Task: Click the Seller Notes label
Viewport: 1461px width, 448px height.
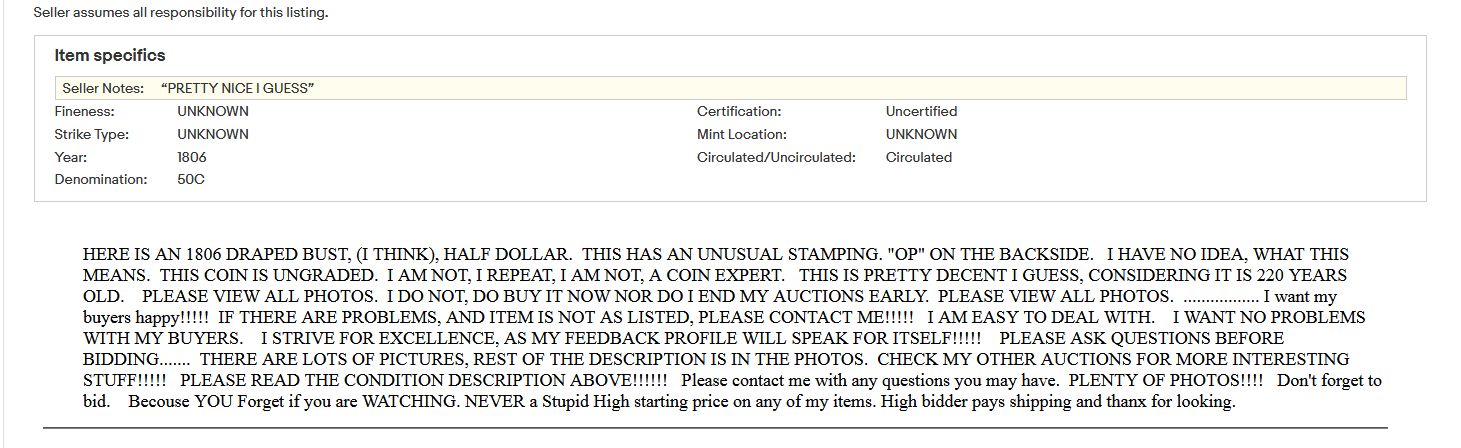Action: (103, 89)
